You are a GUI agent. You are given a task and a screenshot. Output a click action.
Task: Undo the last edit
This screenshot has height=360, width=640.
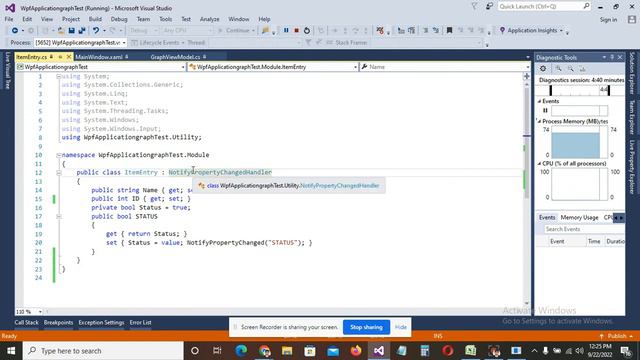[x=96, y=30]
